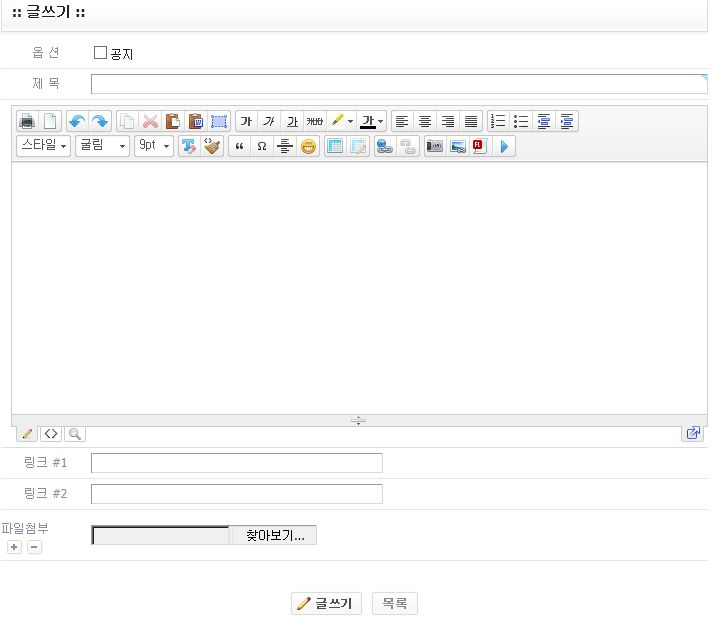This screenshot has height=618, width=717.
Task: Insert special character Omega
Action: point(262,146)
